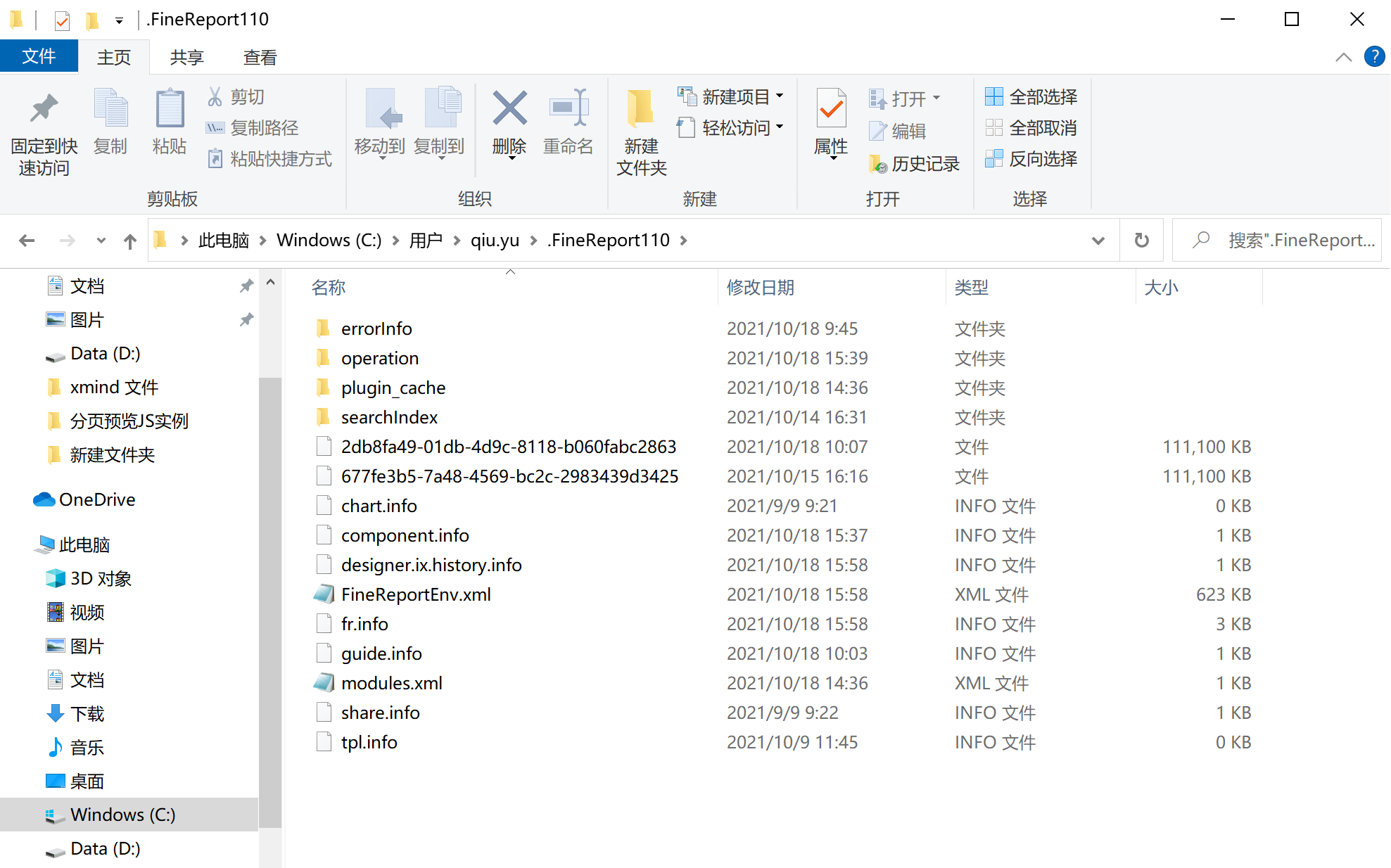
Task: Click the Properties checkmark icon
Action: pos(830,109)
